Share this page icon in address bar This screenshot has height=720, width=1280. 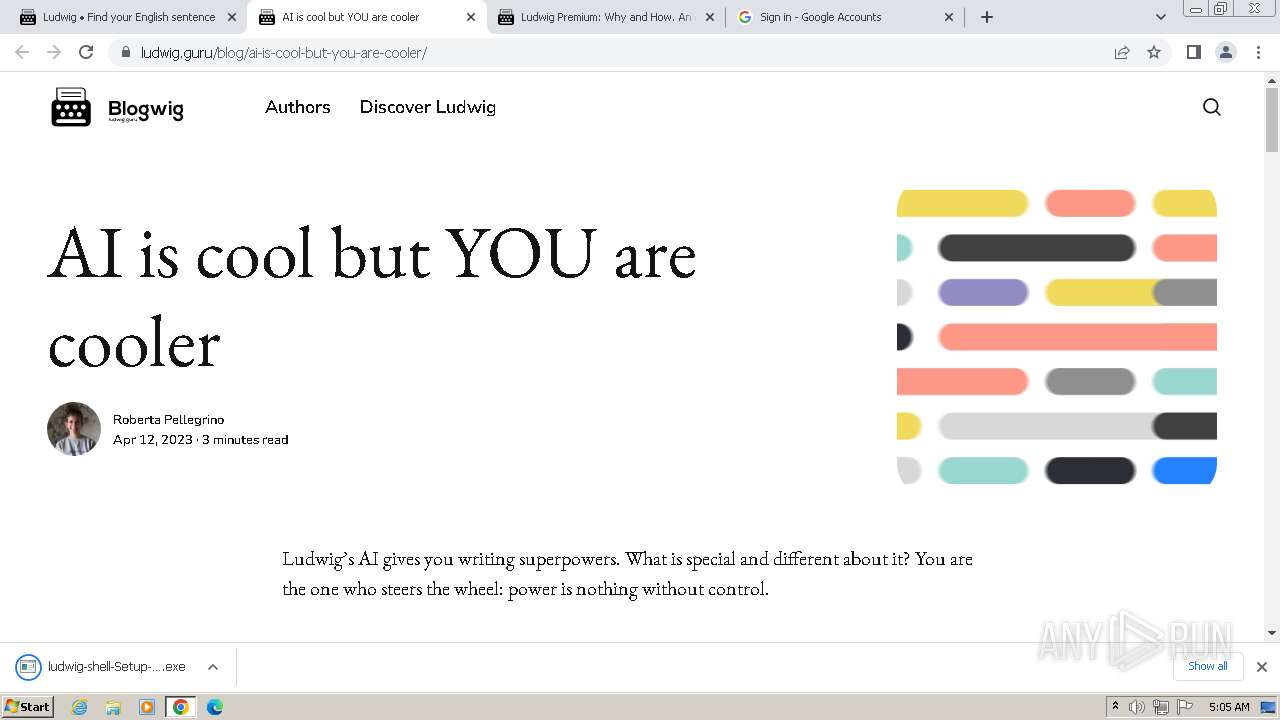point(1122,52)
